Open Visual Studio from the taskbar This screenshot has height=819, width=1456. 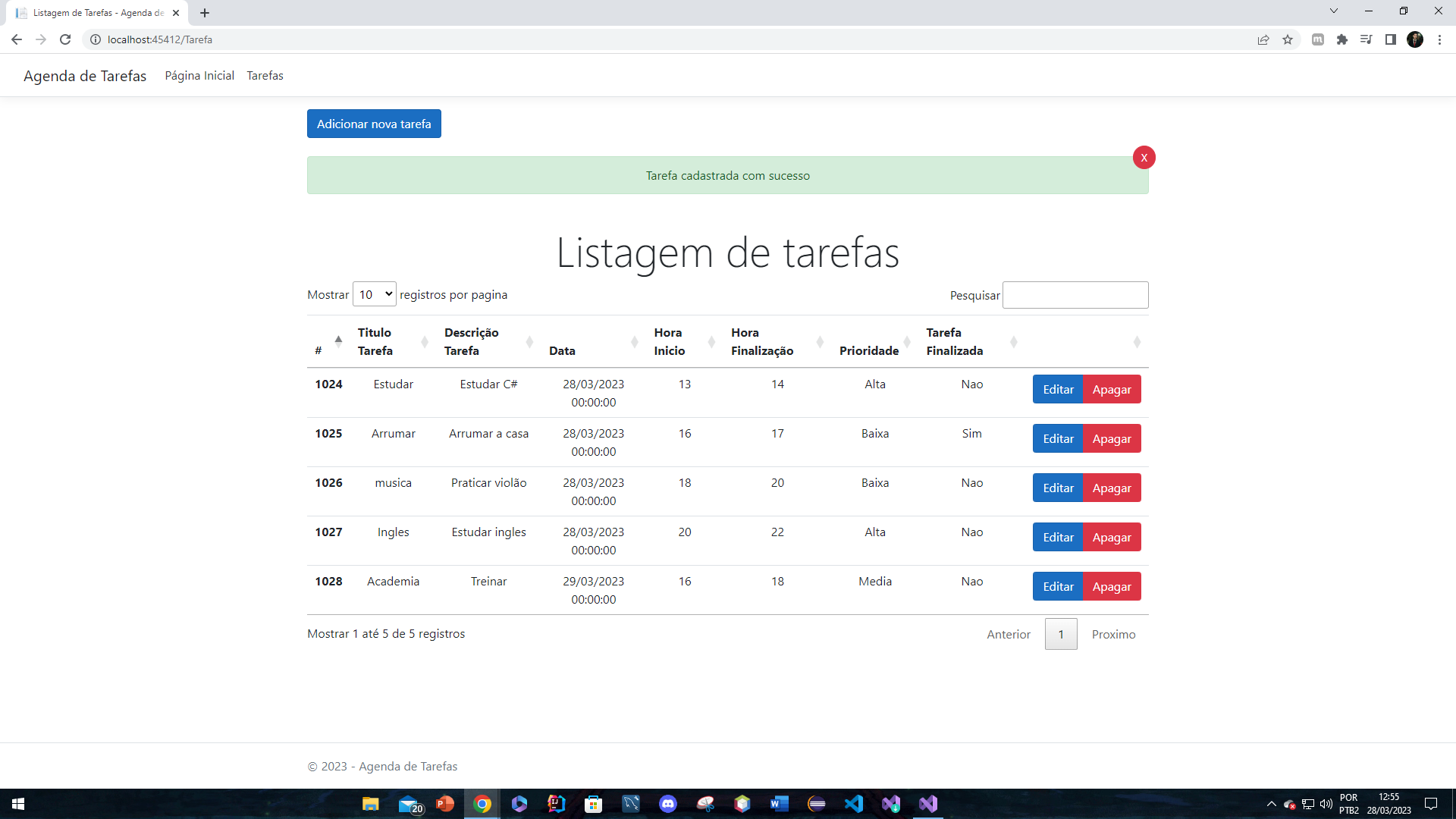pyautogui.click(x=929, y=804)
